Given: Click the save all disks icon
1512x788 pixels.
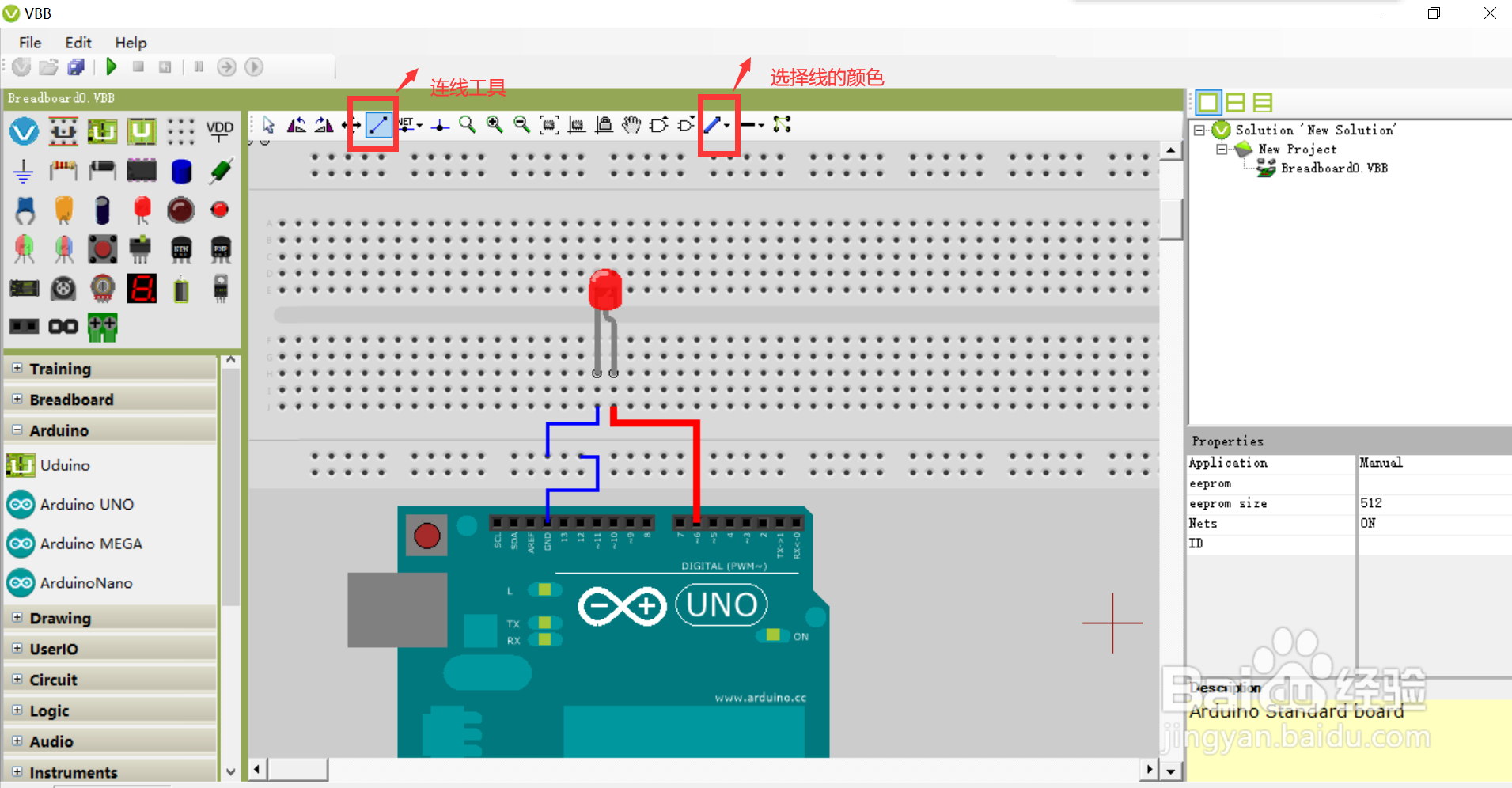Looking at the screenshot, I should tap(76, 67).
